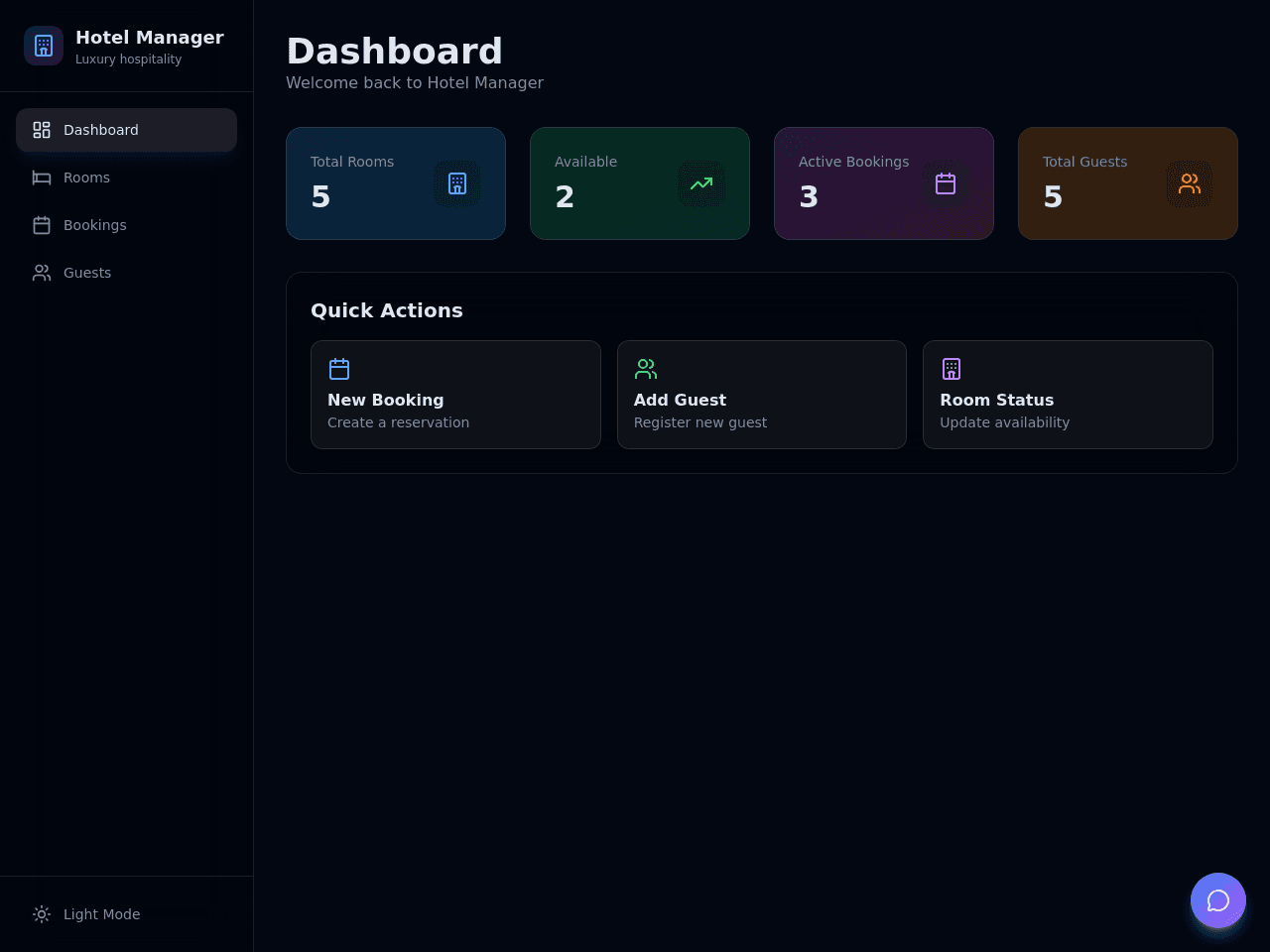Click the building icon on Total Rooms card
The height and width of the screenshot is (952, 1270).
tap(457, 183)
